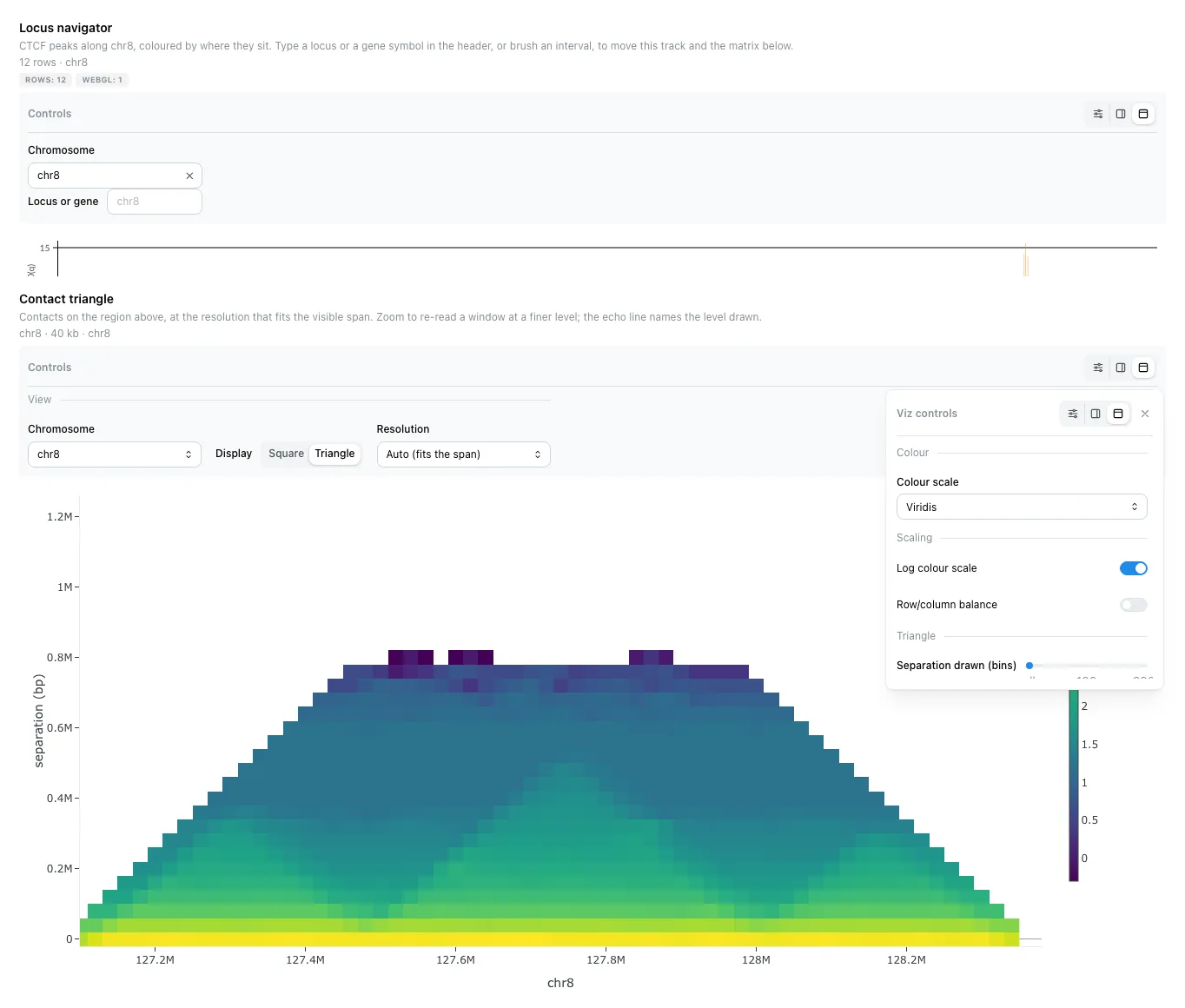The height and width of the screenshot is (1008, 1185).
Task: Click the 0.8M separation axis tick label
Action: [59, 658]
